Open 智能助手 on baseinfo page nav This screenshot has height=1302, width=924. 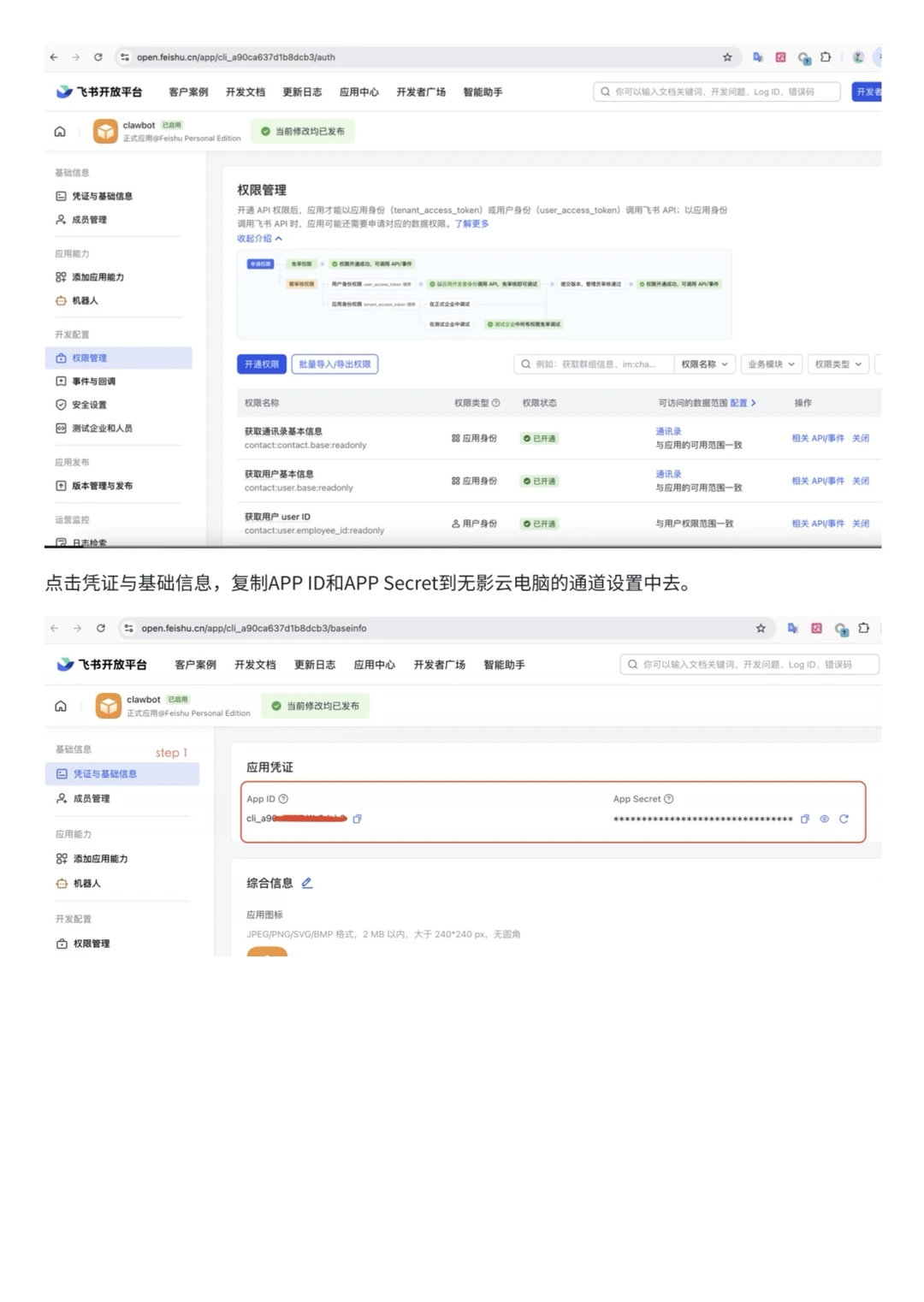(504, 665)
